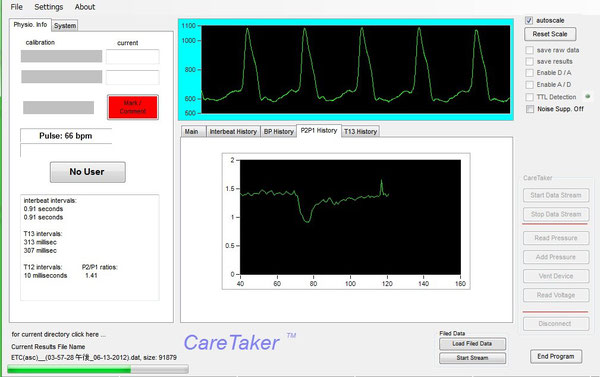
Task: Toggle TTL Detection checkbox
Action: pos(530,97)
